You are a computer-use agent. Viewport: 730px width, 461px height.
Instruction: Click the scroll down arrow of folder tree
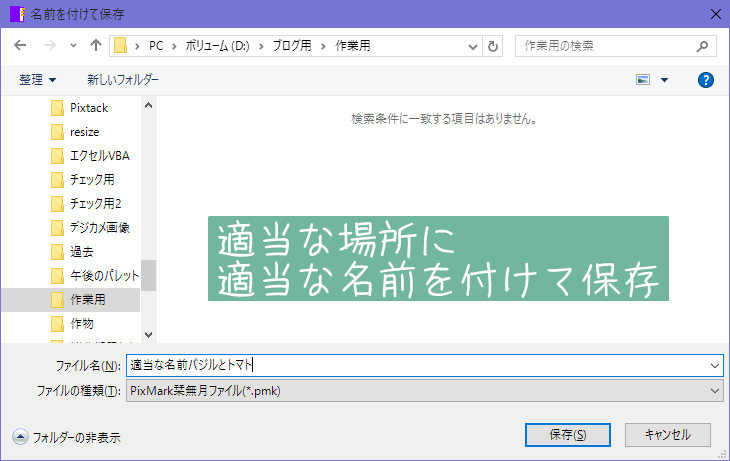tap(149, 334)
